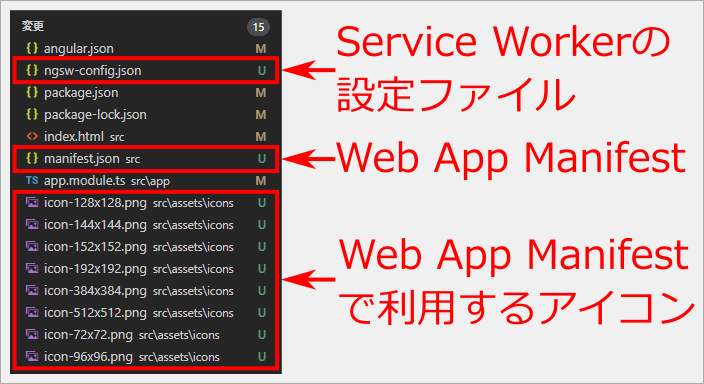
Task: Click the JSON braces icon of package.json
Action: point(32,92)
